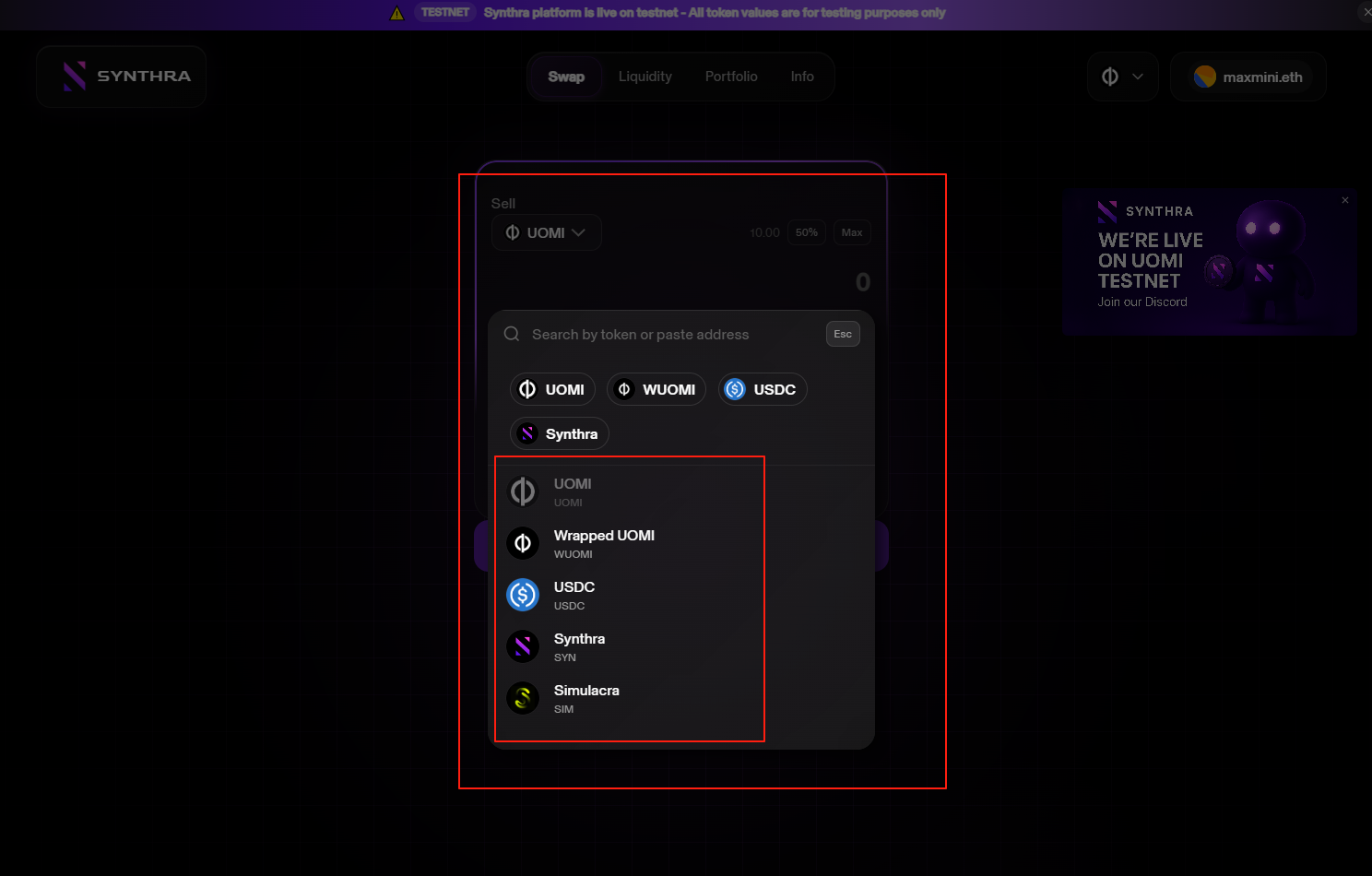
Task: Select the USDC quick-pick chip
Action: pyautogui.click(x=762, y=389)
